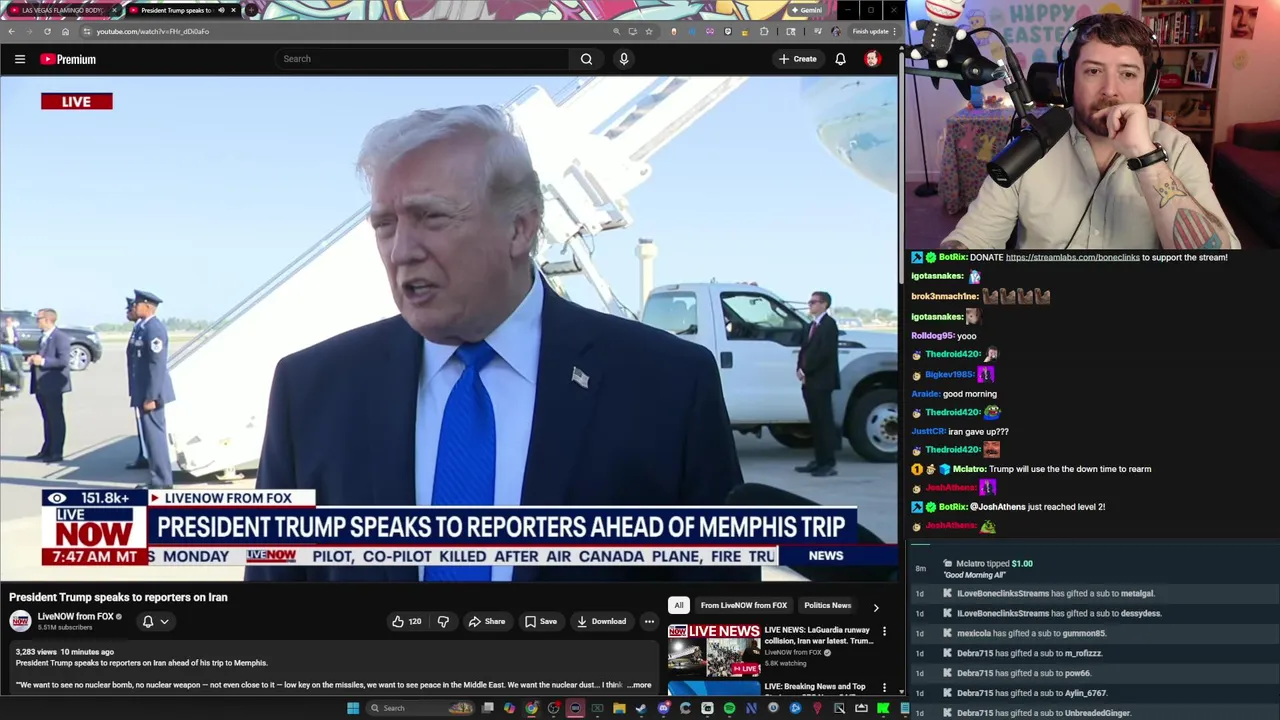Save video to playlist
The height and width of the screenshot is (720, 1280).
coord(541,621)
